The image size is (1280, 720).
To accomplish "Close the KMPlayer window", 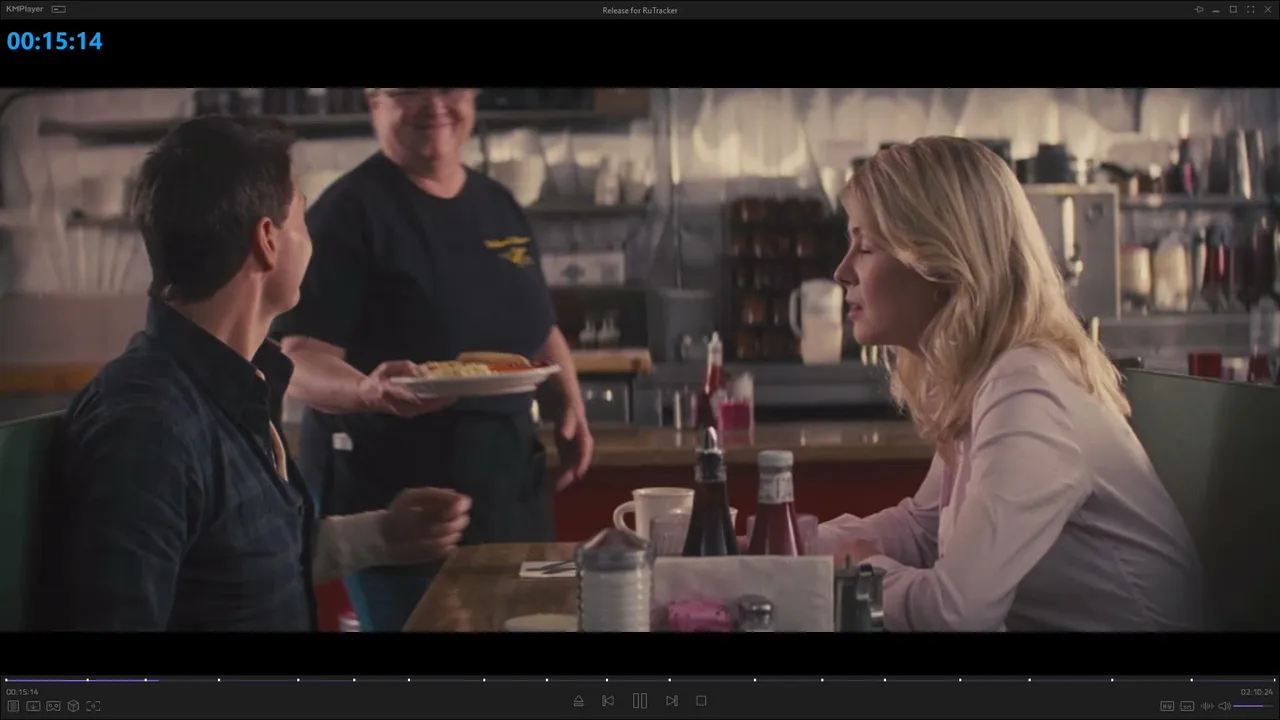I will pos(1266,9).
